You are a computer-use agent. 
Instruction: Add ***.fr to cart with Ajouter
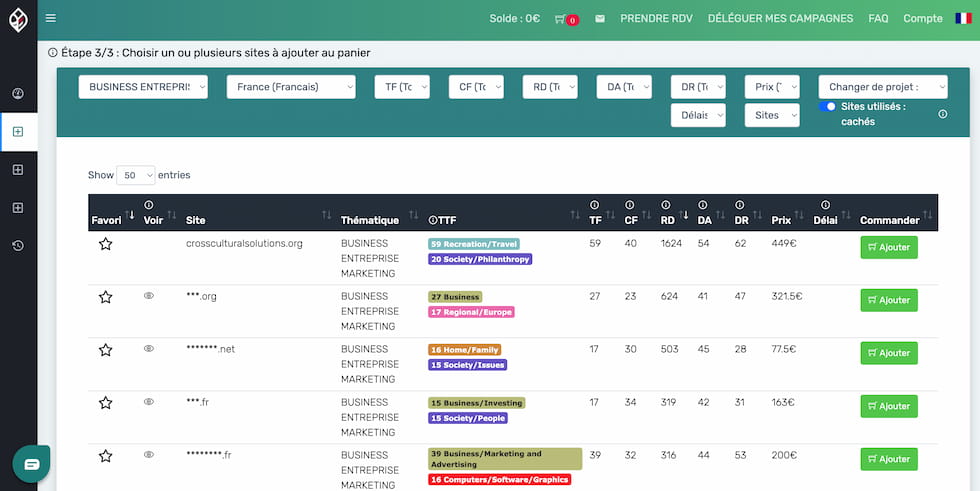(x=889, y=407)
